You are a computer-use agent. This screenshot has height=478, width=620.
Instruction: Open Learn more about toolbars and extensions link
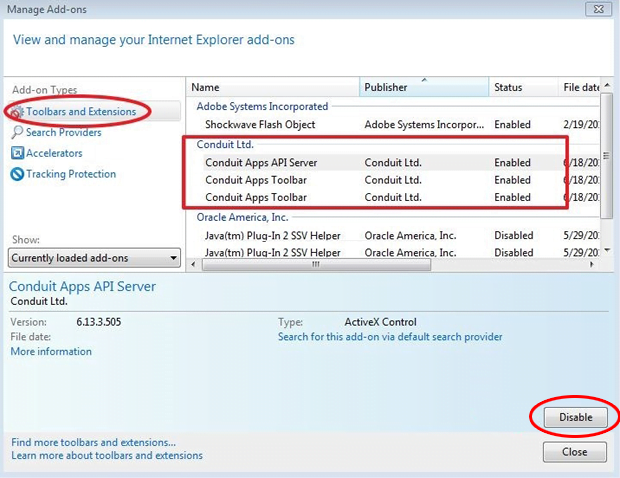[107, 455]
